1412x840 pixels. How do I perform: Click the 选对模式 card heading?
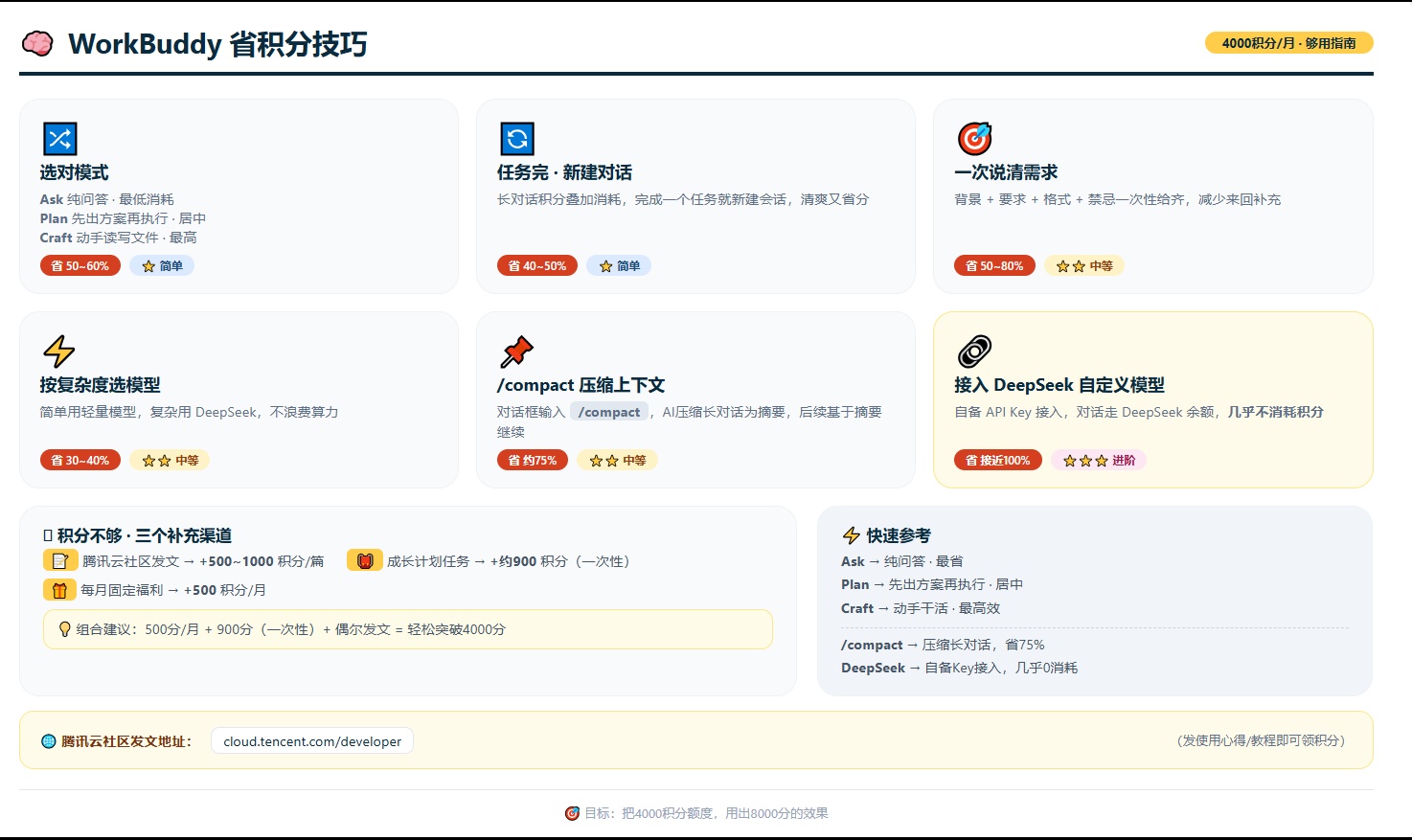click(74, 172)
